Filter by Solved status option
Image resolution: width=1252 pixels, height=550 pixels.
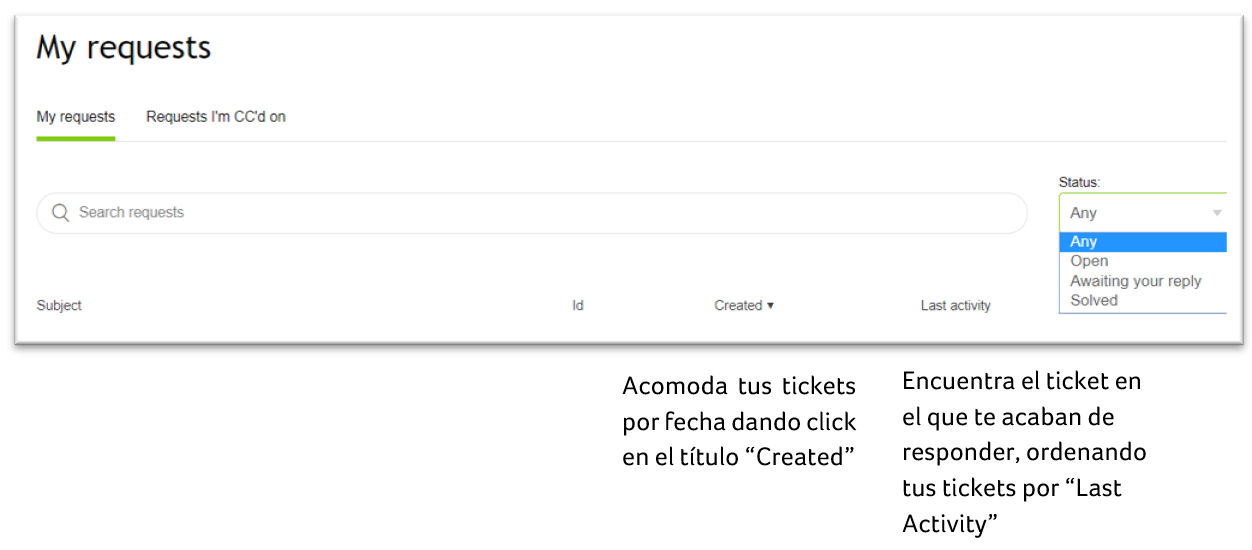point(1093,300)
